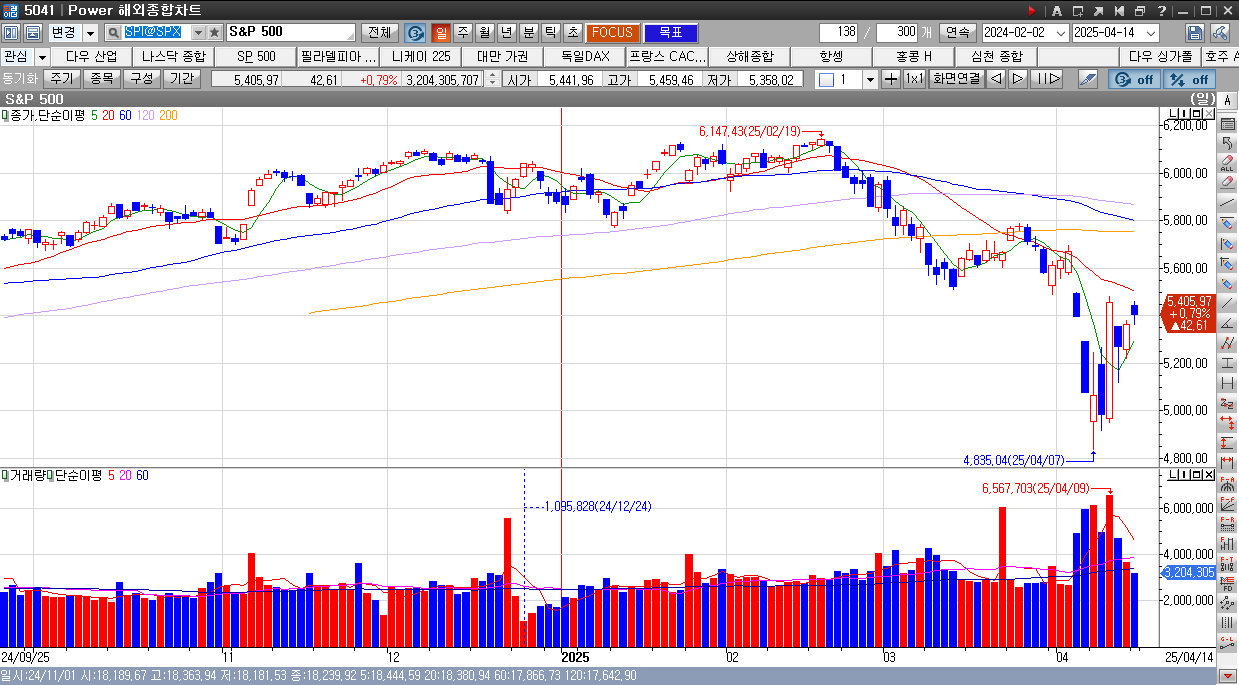1239x685 pixels.
Task: Select monthly period 월 button
Action: pos(485,33)
